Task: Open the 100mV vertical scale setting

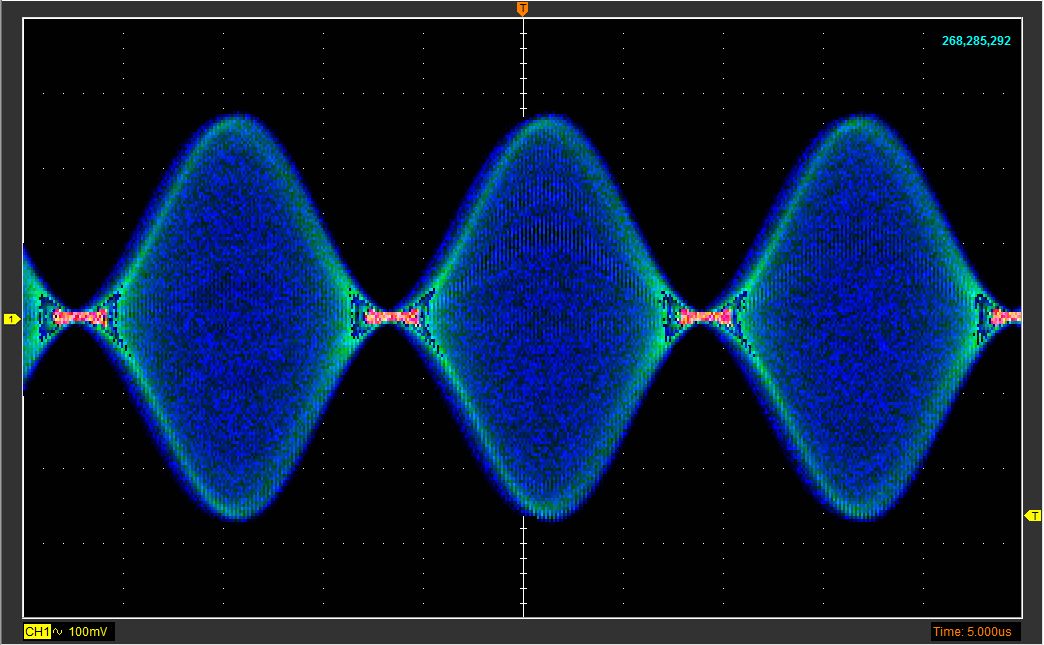Action: (90, 632)
